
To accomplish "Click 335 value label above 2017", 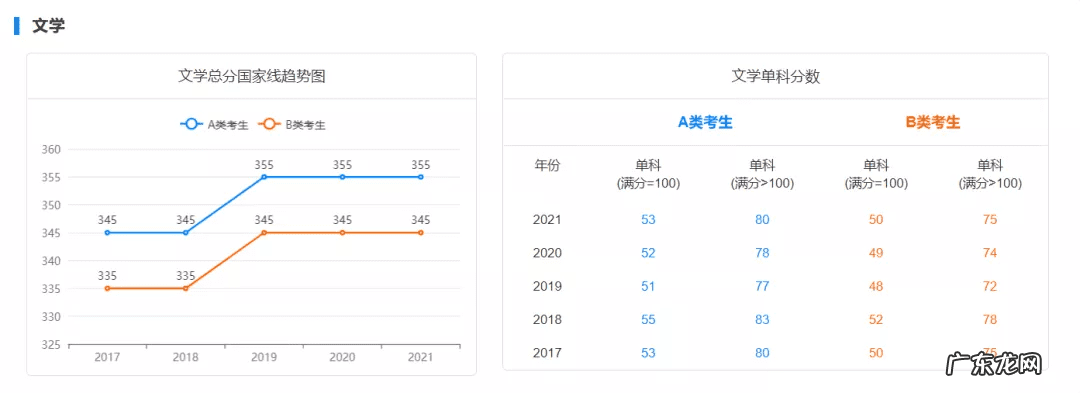I will click(x=107, y=276).
